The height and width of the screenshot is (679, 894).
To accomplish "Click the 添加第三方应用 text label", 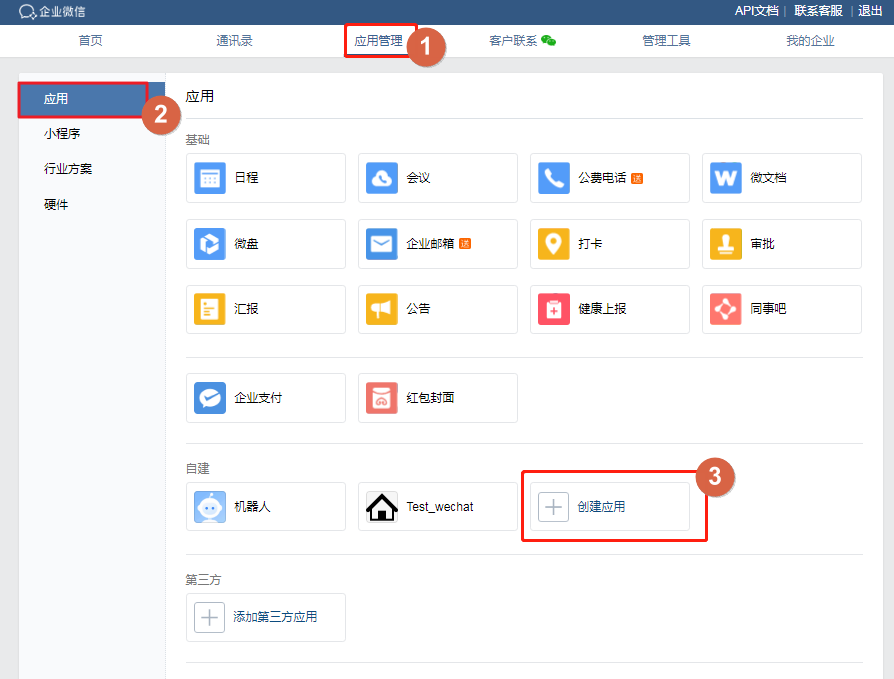I will coord(275,617).
